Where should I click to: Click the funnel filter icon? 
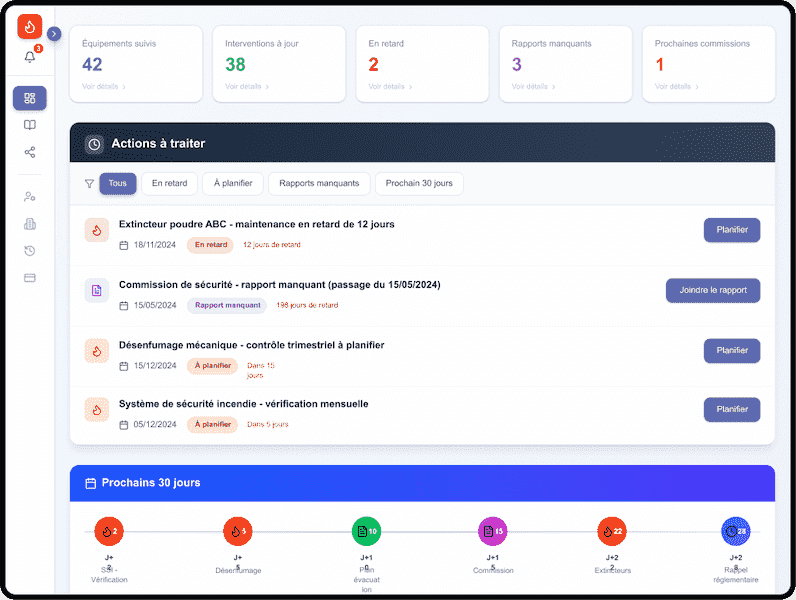coord(89,184)
